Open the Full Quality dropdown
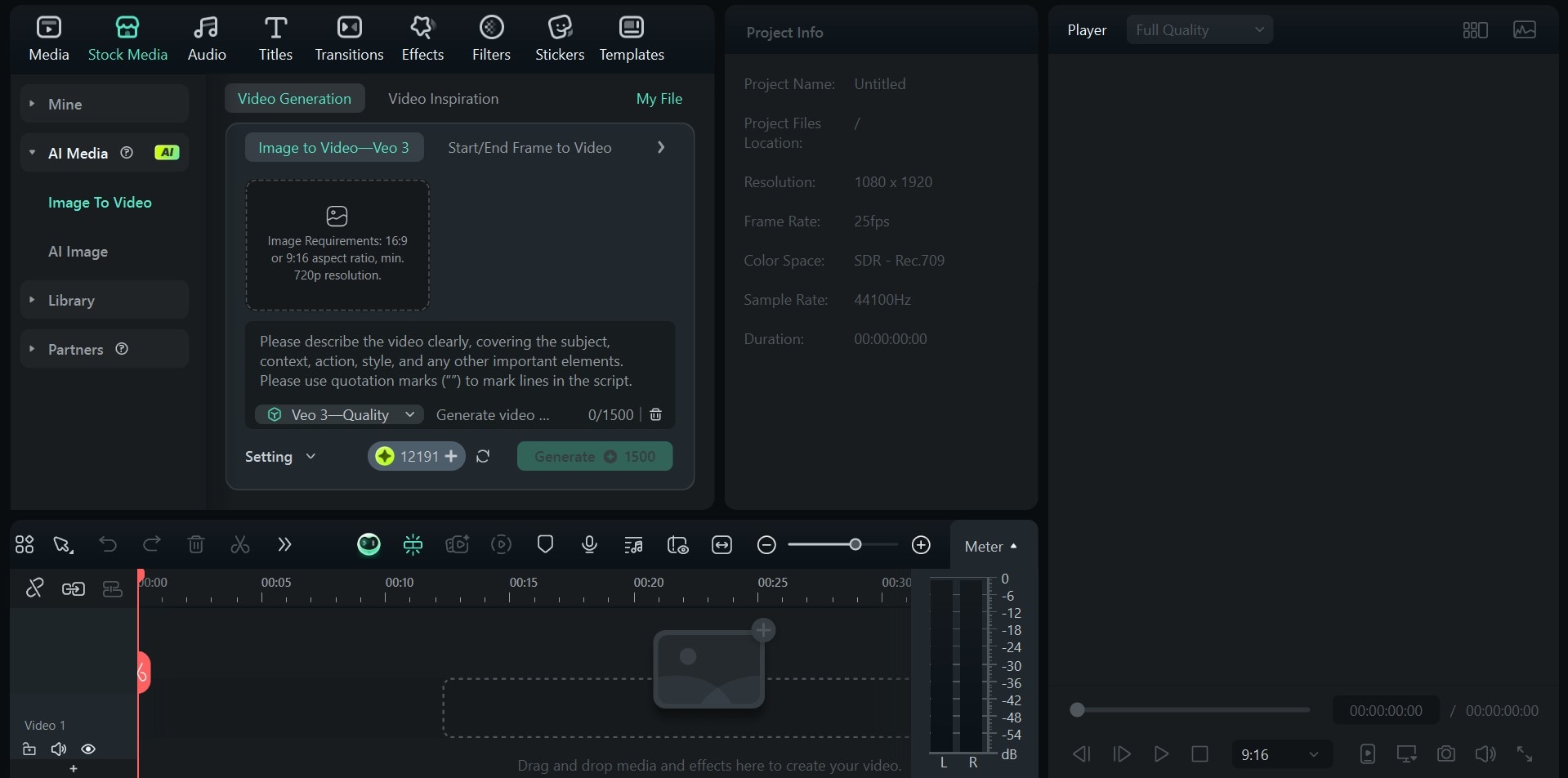Image resolution: width=1568 pixels, height=778 pixels. coord(1199,30)
